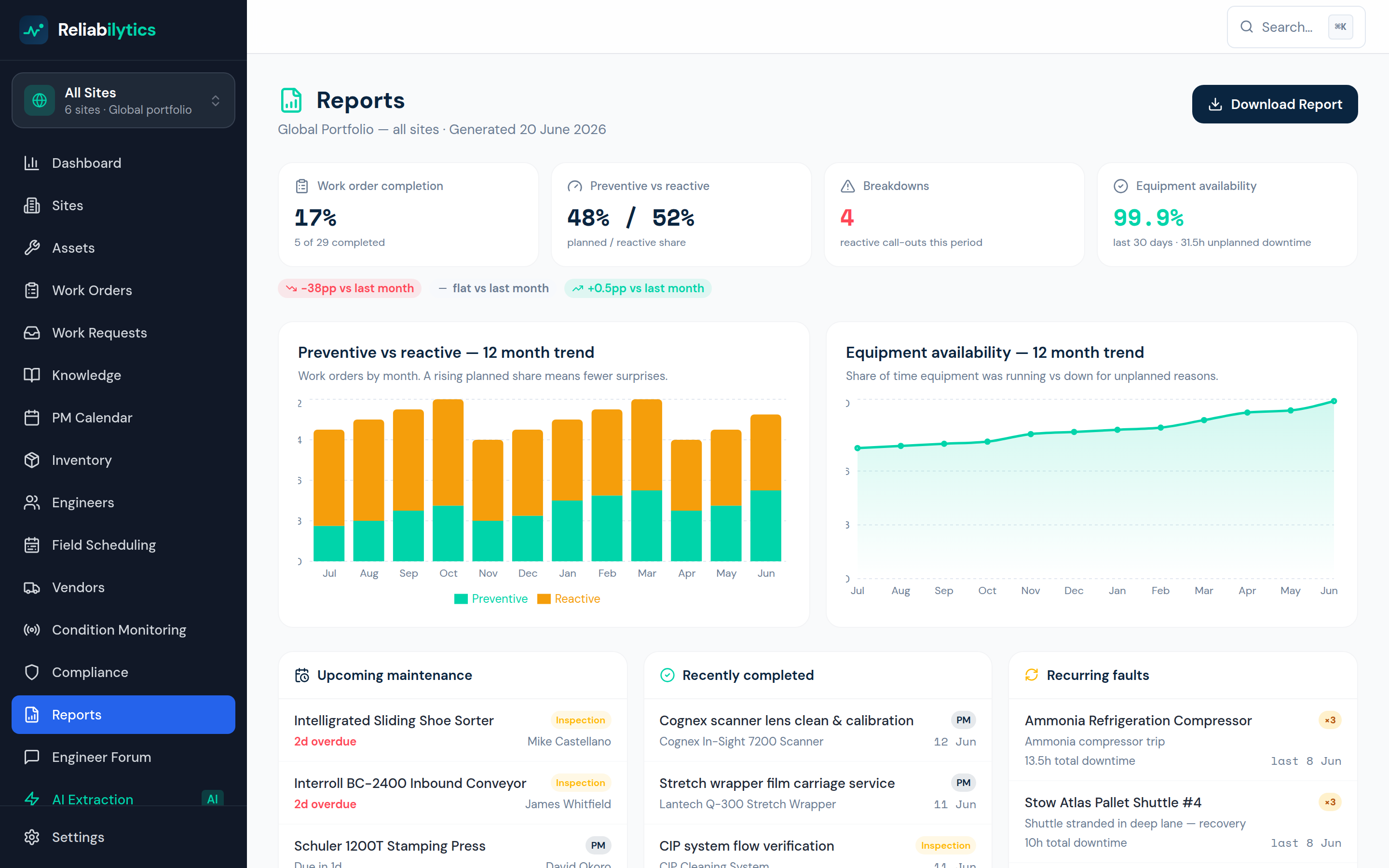The image size is (1389, 868).
Task: Click the AI Extraction lightning icon
Action: point(31,799)
